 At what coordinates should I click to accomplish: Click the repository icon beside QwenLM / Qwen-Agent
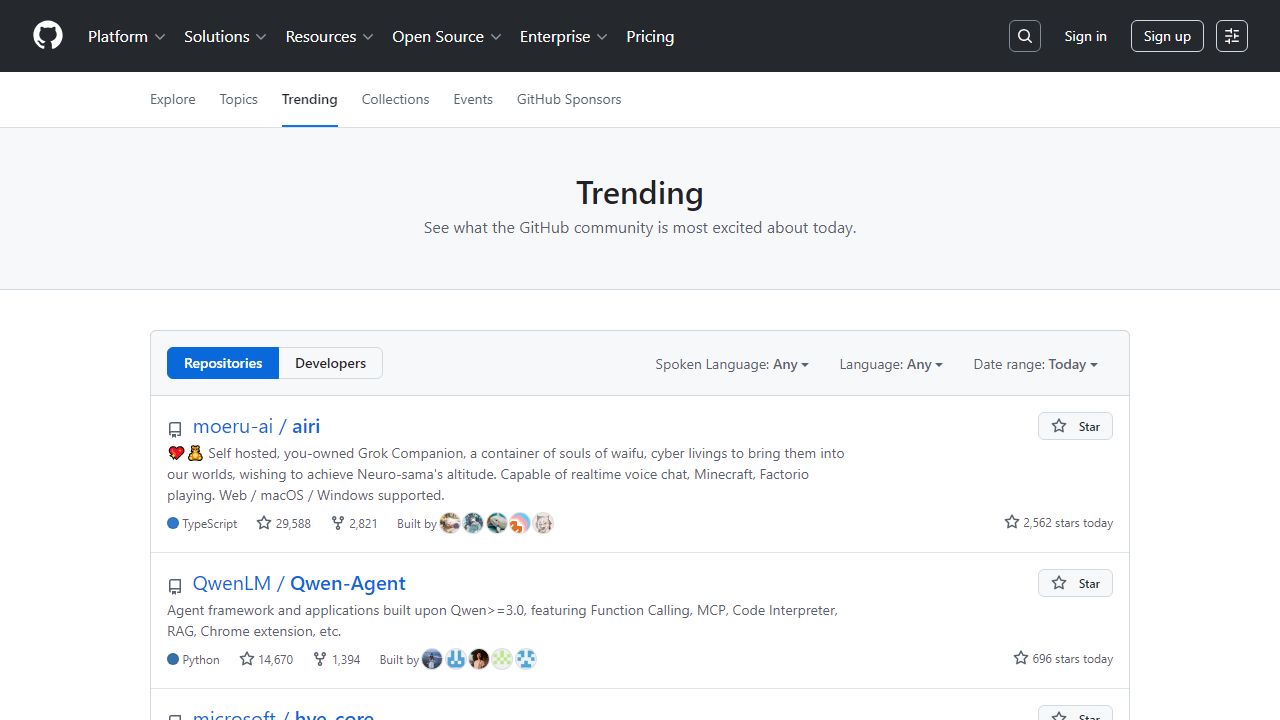coord(175,586)
